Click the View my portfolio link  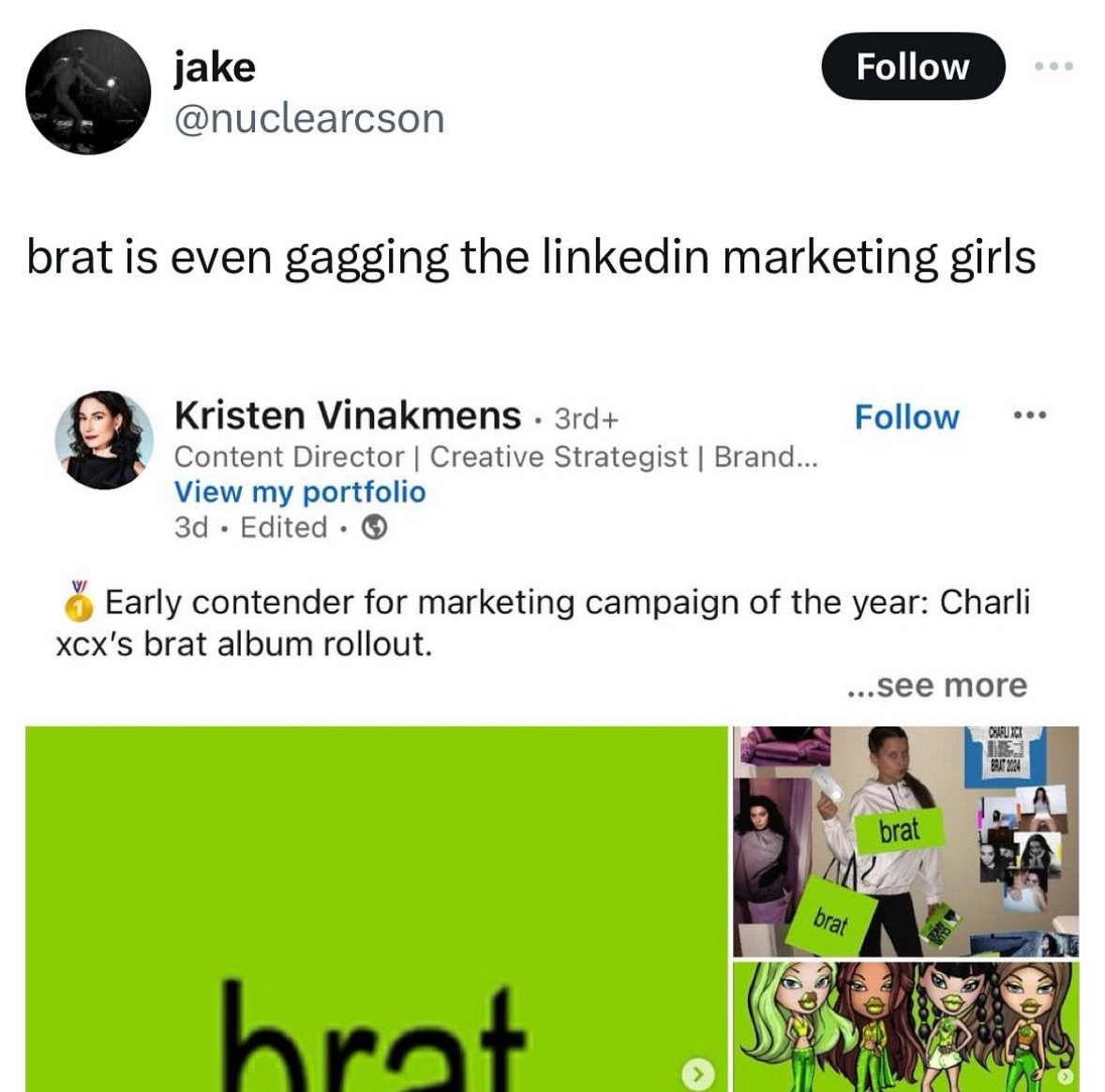tap(300, 492)
